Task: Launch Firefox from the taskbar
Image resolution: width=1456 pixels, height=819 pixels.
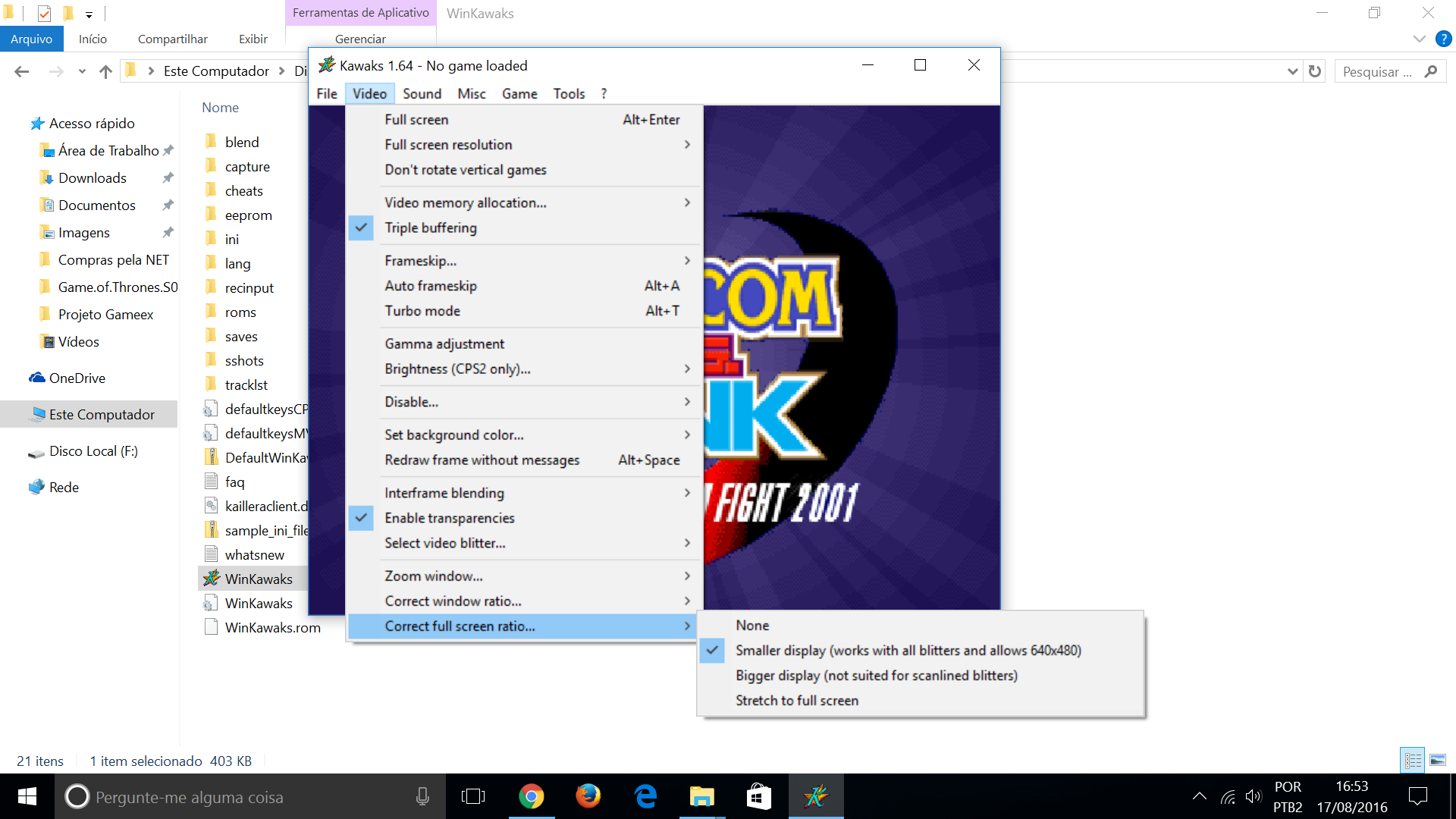Action: (x=588, y=796)
